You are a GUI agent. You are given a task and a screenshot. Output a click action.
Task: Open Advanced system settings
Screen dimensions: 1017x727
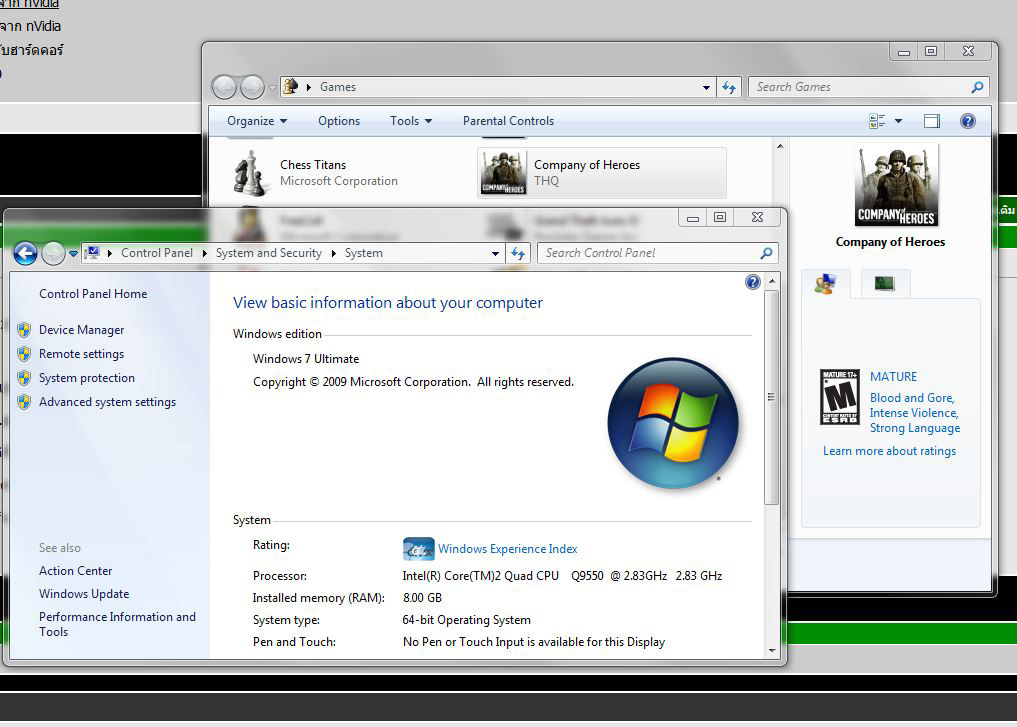pyautogui.click(x=107, y=402)
